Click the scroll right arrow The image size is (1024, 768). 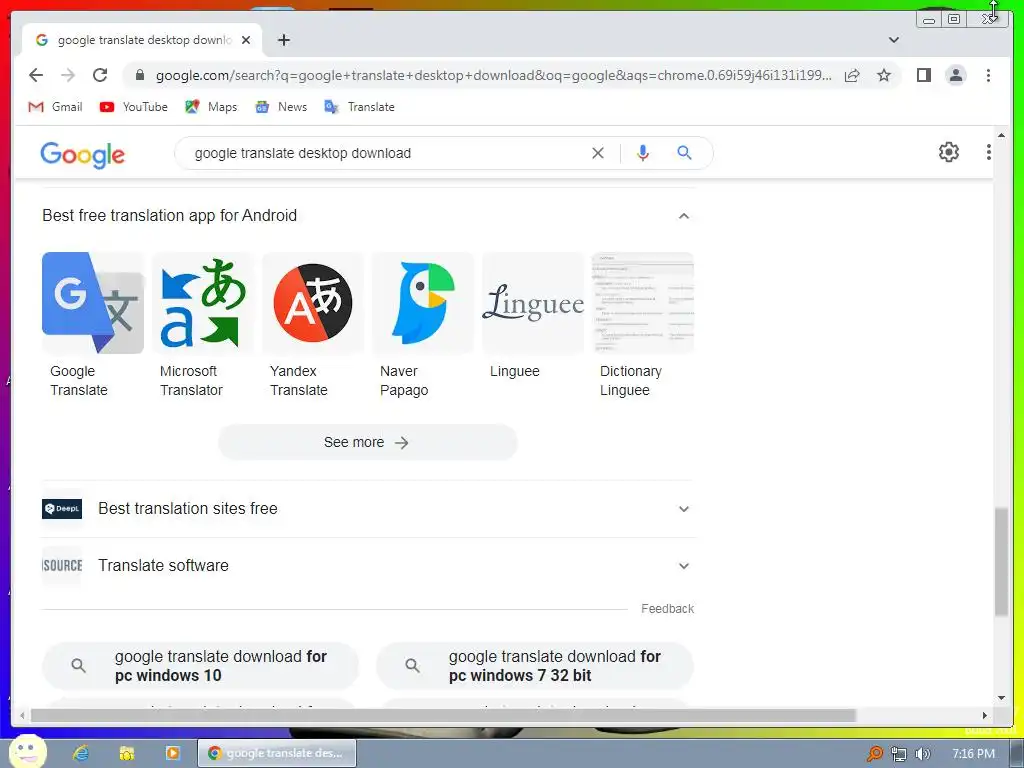(985, 716)
